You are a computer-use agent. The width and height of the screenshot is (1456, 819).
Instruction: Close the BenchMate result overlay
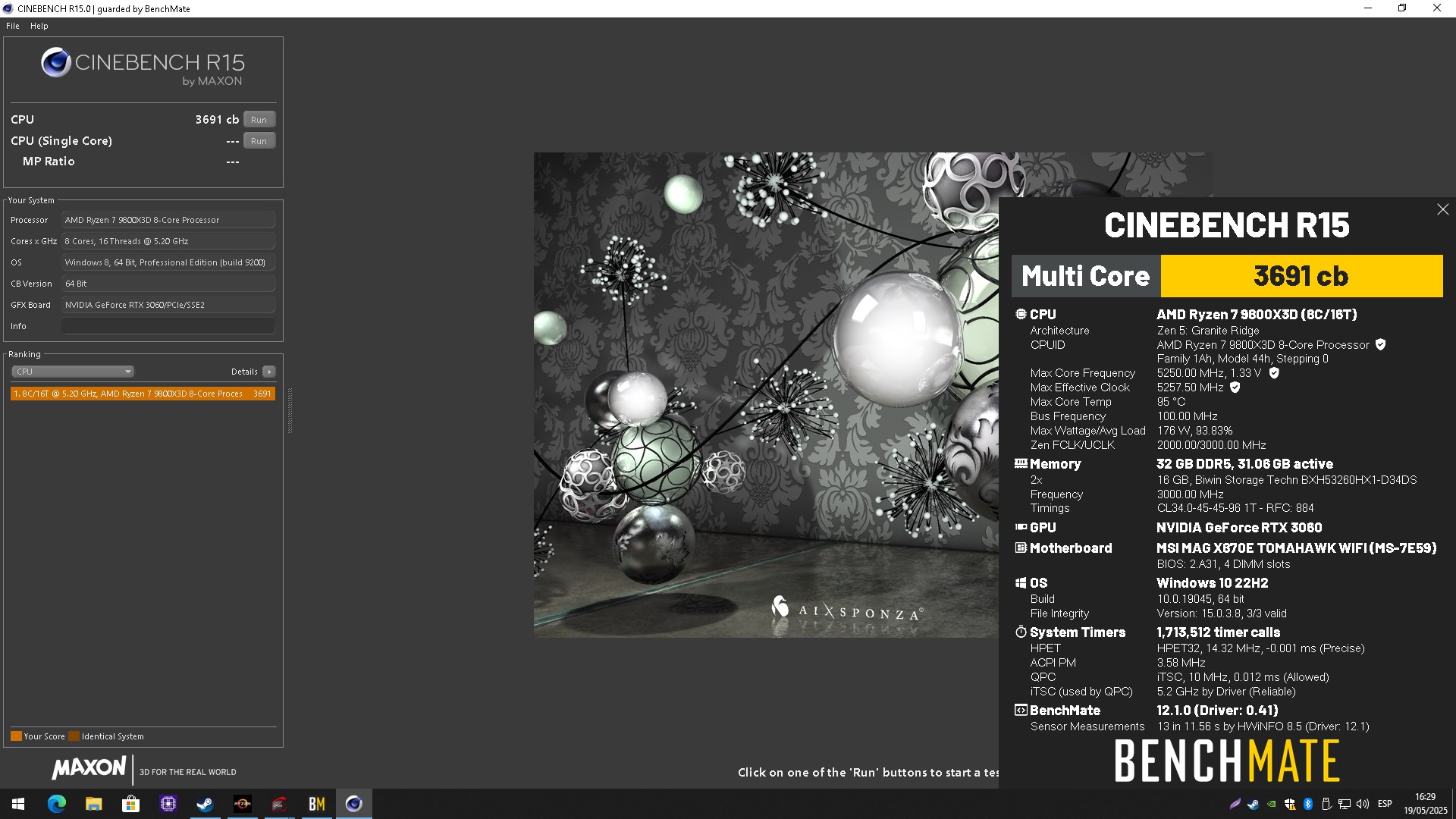pos(1442,209)
